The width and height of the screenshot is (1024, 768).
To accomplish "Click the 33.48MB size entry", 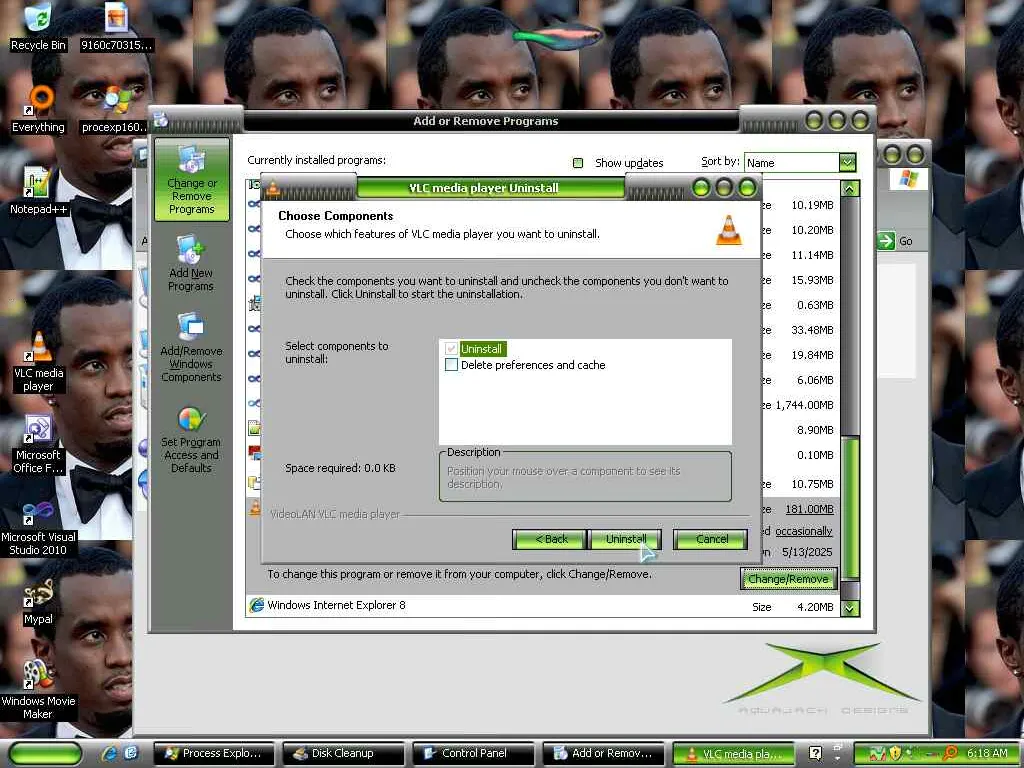I will [812, 330].
